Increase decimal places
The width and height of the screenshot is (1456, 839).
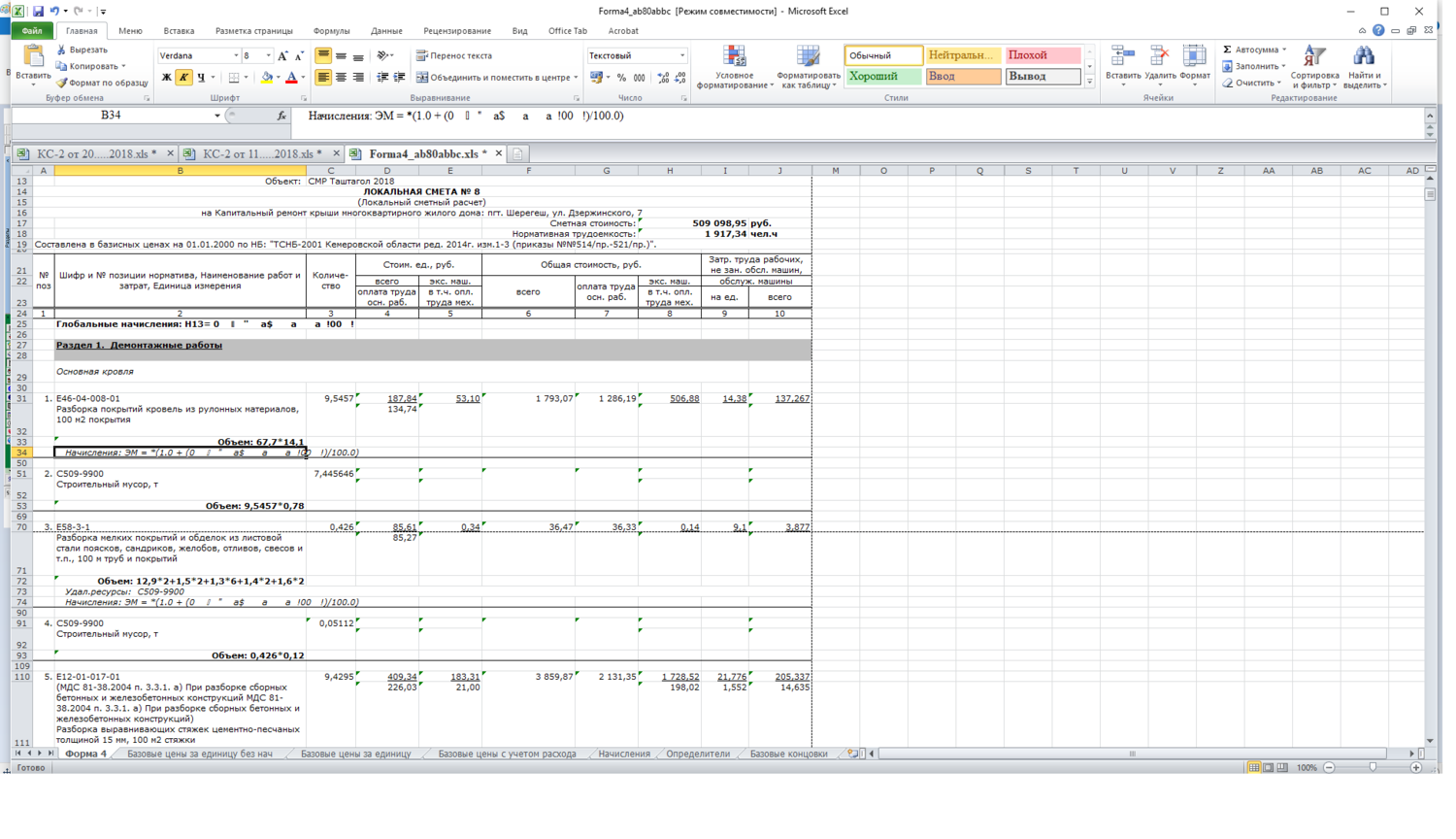pos(663,78)
